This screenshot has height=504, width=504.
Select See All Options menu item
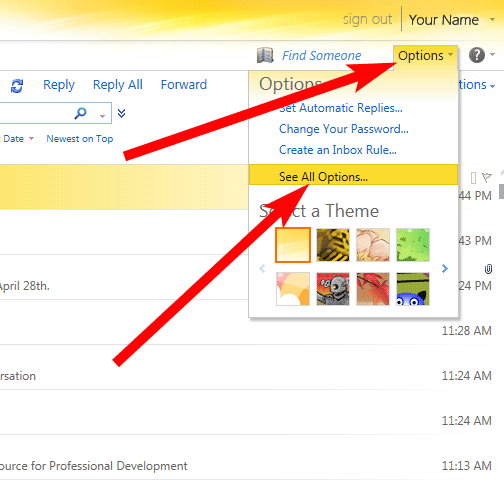(x=353, y=175)
